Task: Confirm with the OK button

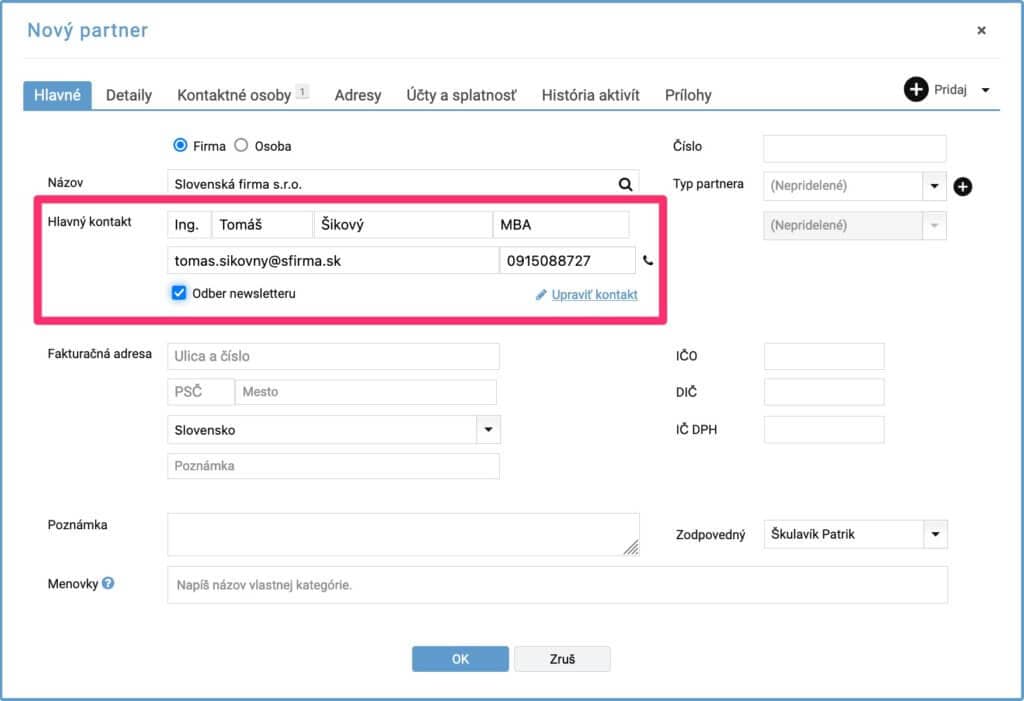Action: coord(460,659)
